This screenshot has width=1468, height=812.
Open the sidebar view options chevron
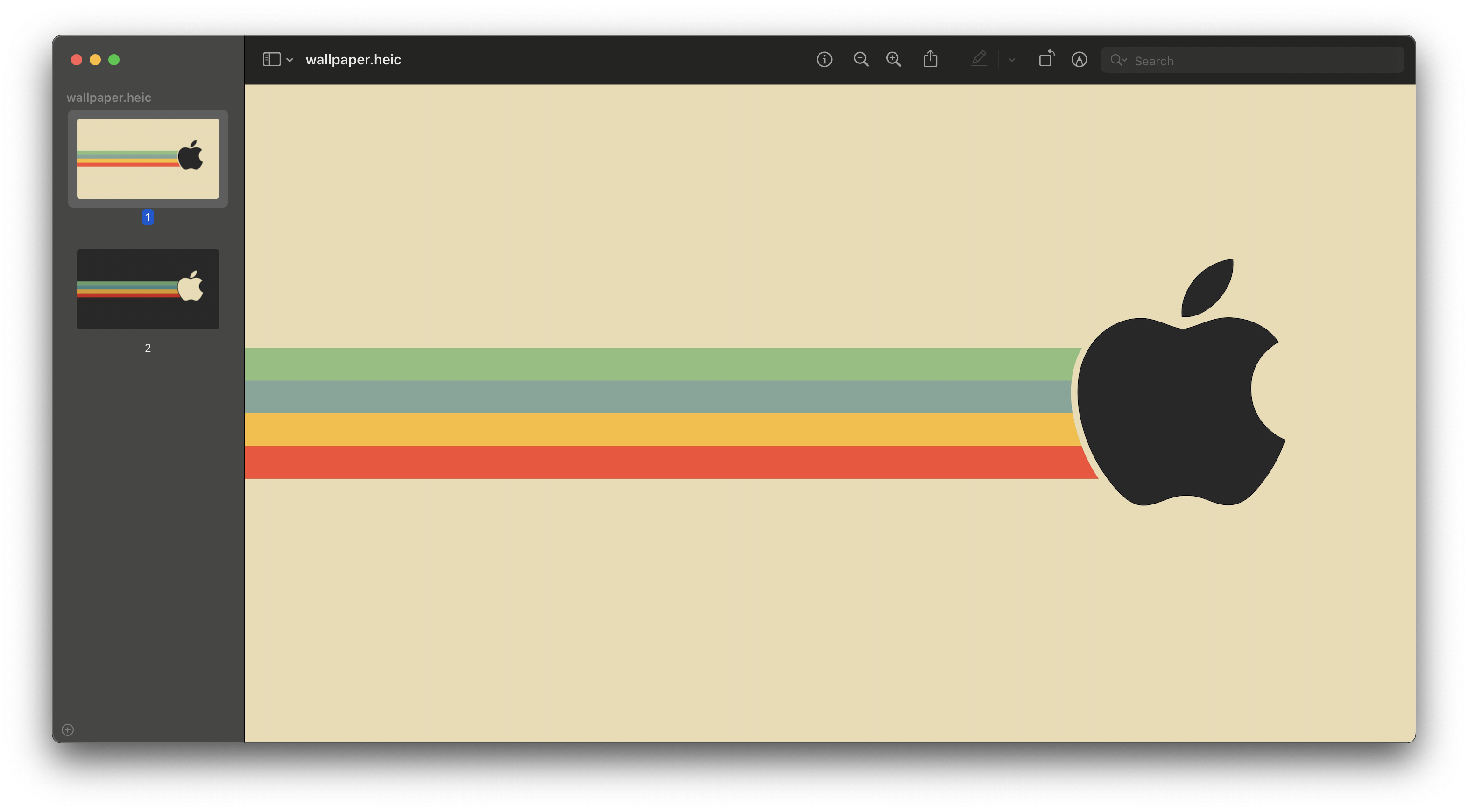pos(289,60)
